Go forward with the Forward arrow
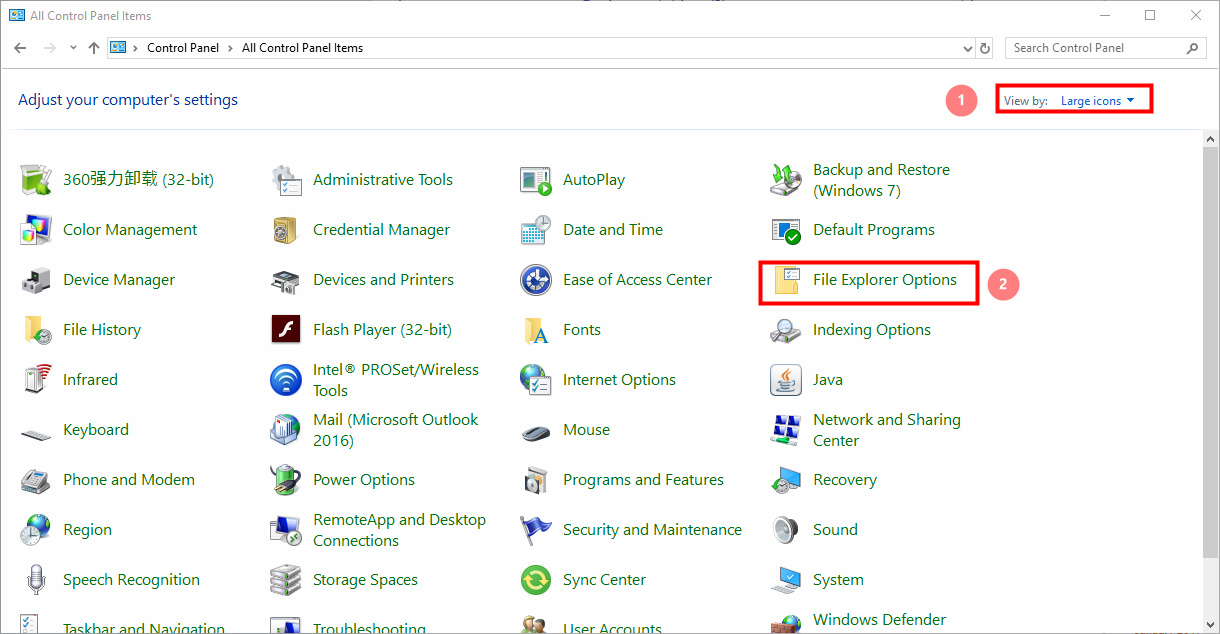1220x634 pixels. coord(50,48)
